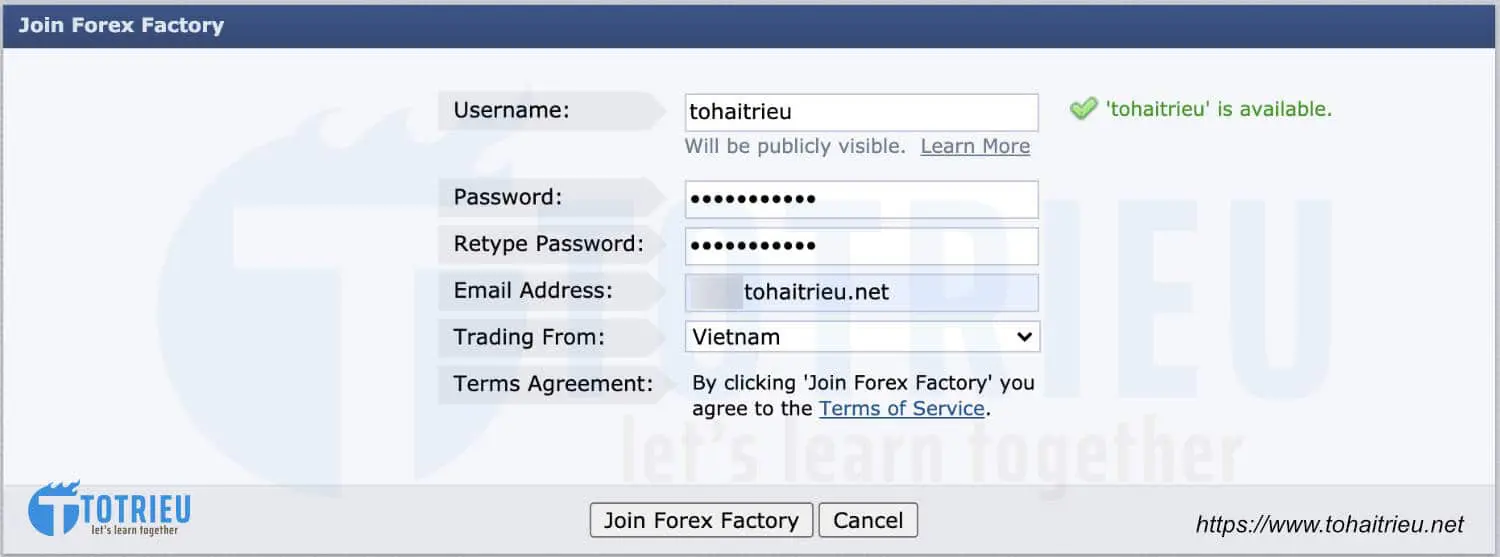
Task: Click the 'Username:' field label
Action: [x=511, y=110]
